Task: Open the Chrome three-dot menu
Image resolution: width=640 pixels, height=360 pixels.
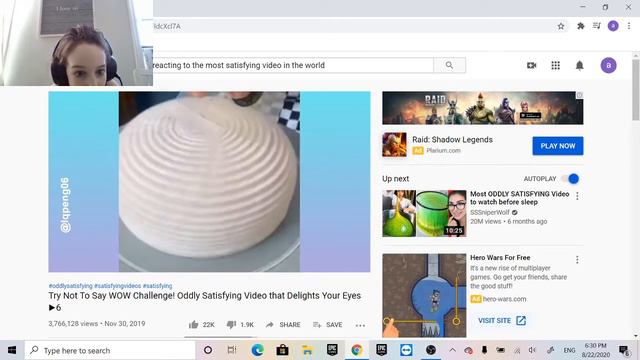Action: coord(629,26)
